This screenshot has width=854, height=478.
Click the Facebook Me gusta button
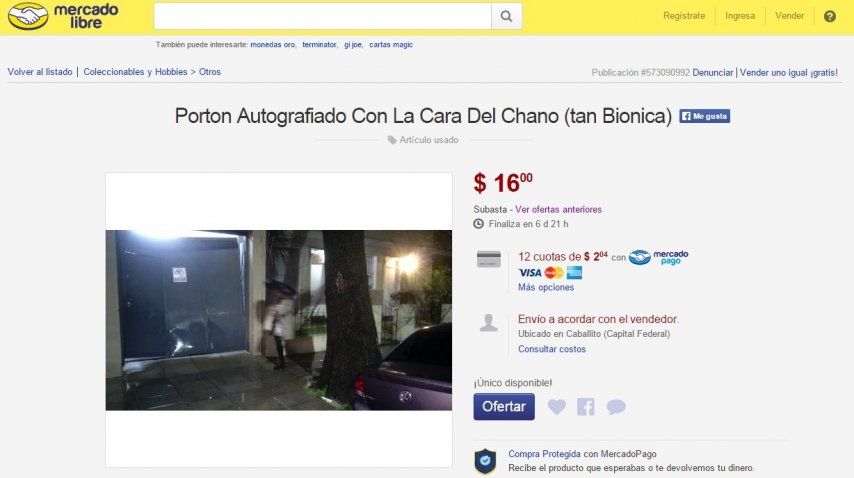[704, 116]
